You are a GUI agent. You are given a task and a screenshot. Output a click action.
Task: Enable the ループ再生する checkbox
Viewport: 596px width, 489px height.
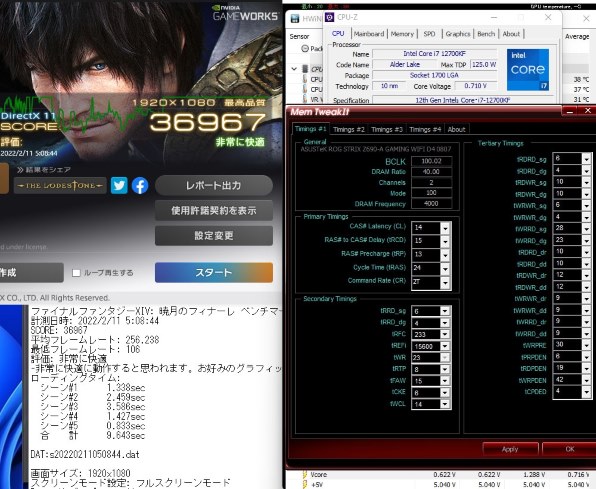[76, 273]
